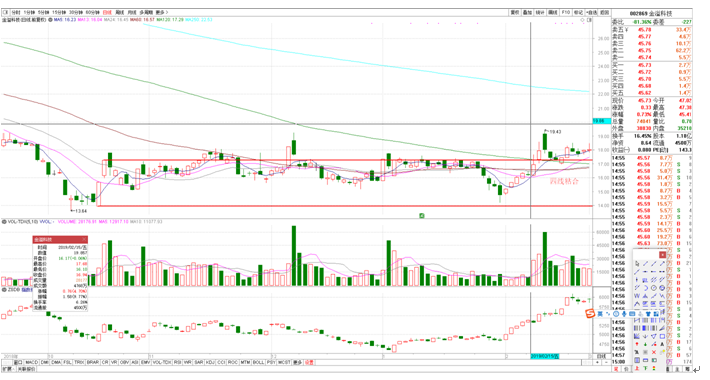Click gear icon next to VOL-TDX label
The height and width of the screenshot is (380, 710).
pyautogui.click(x=4, y=222)
